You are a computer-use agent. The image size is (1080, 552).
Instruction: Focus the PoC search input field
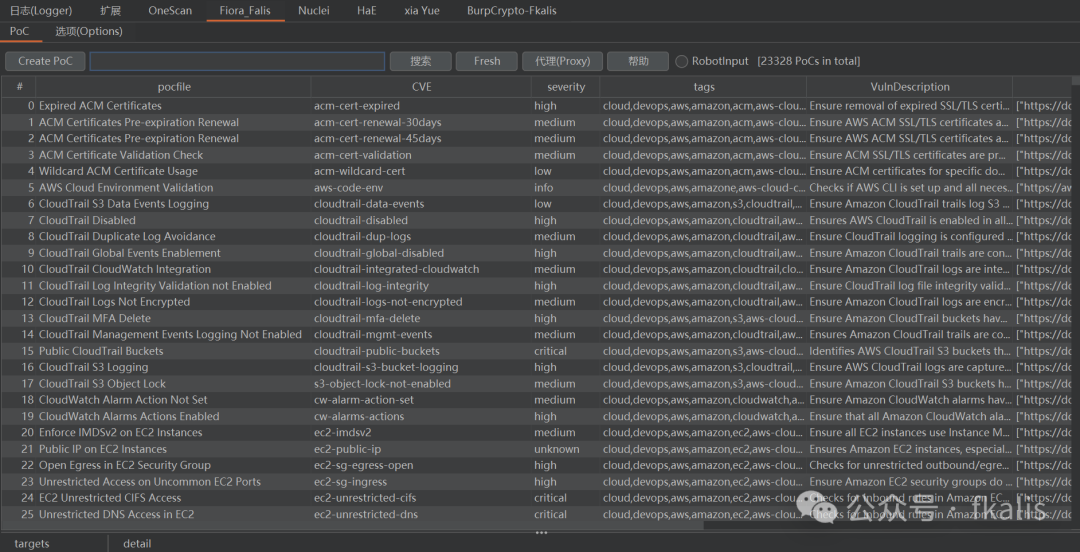237,61
